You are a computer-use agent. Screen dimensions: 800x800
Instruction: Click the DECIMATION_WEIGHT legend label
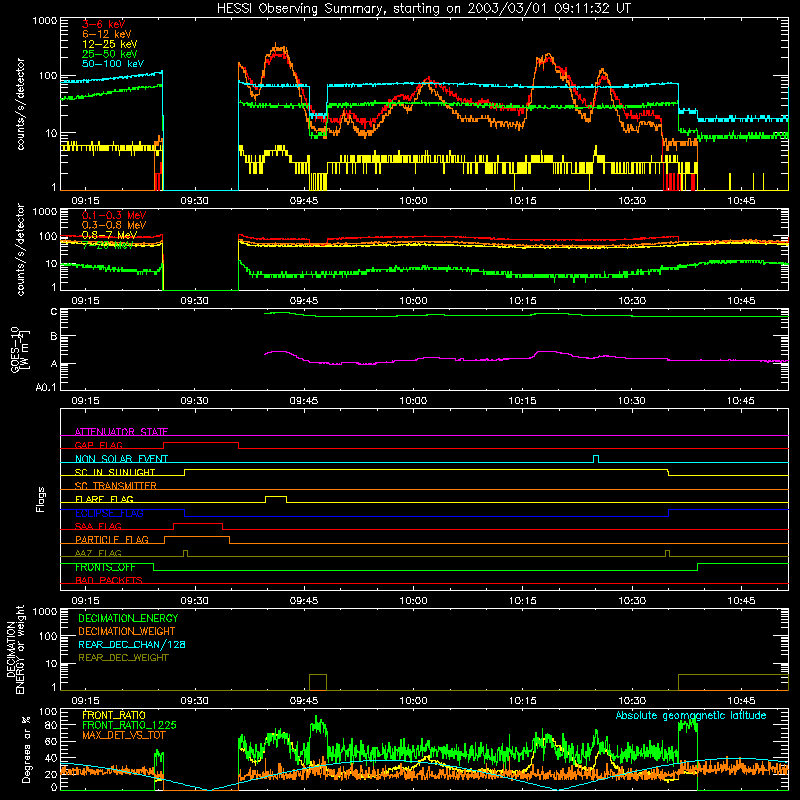[127, 632]
